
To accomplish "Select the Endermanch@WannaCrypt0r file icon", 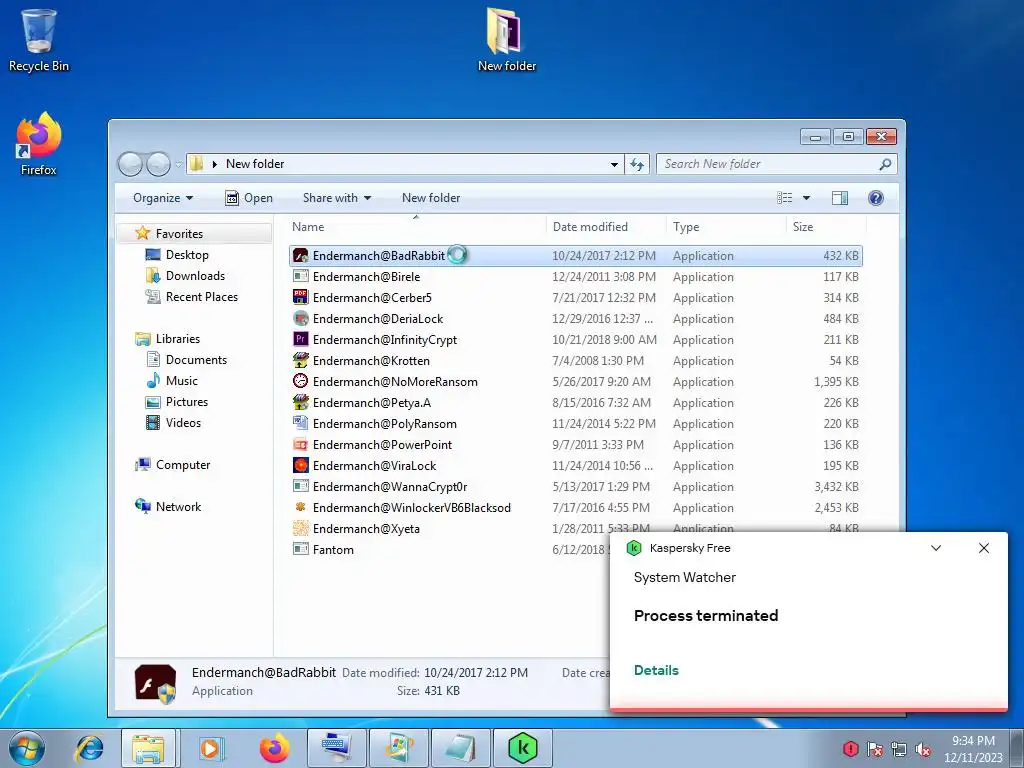I will coord(300,486).
